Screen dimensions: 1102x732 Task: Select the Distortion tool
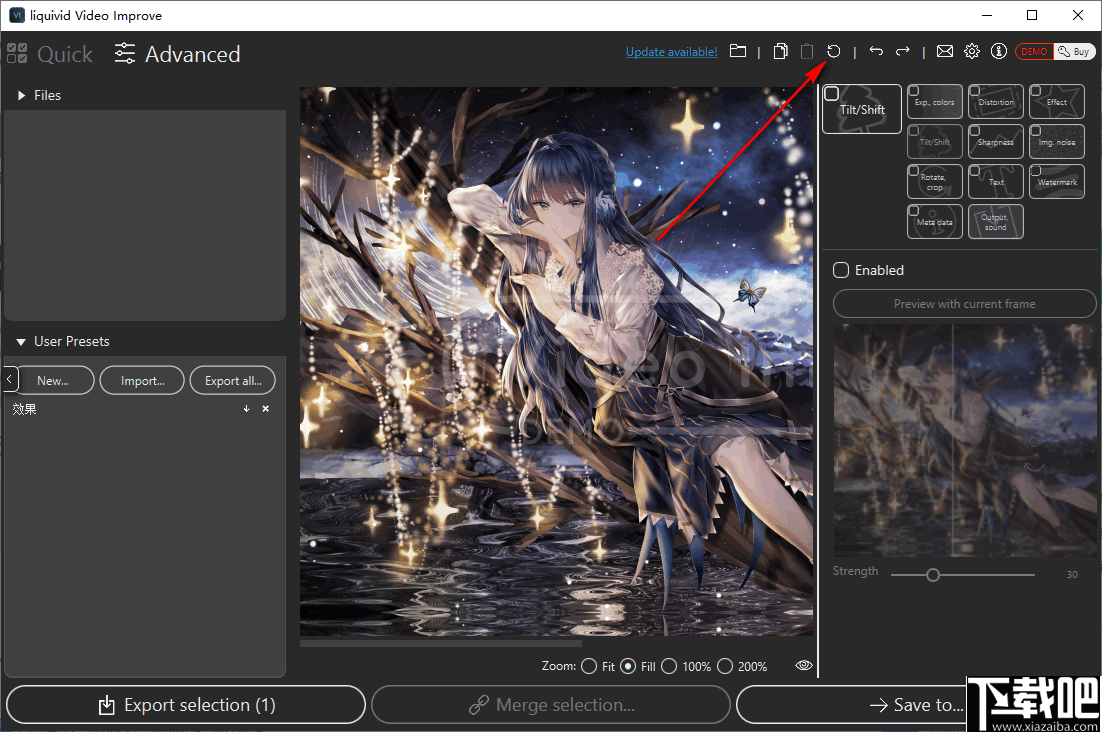coord(995,101)
